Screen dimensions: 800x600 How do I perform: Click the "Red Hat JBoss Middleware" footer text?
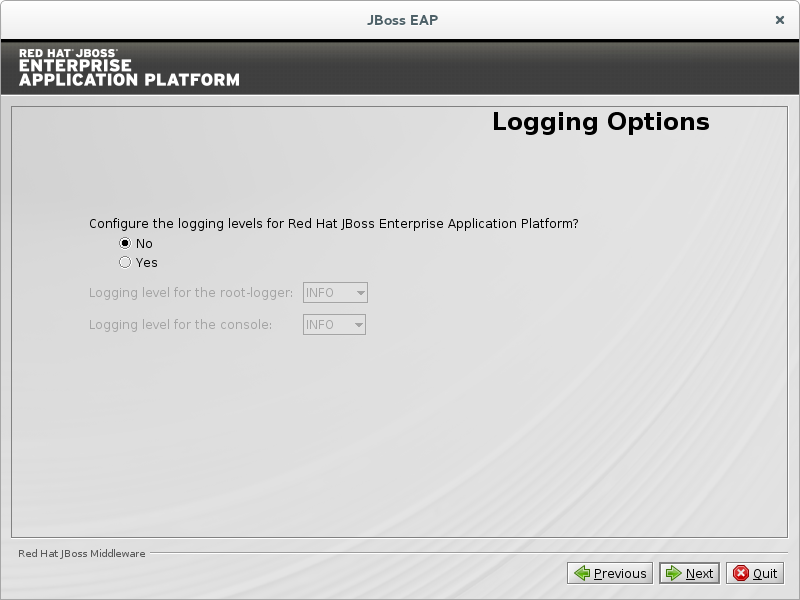81,553
